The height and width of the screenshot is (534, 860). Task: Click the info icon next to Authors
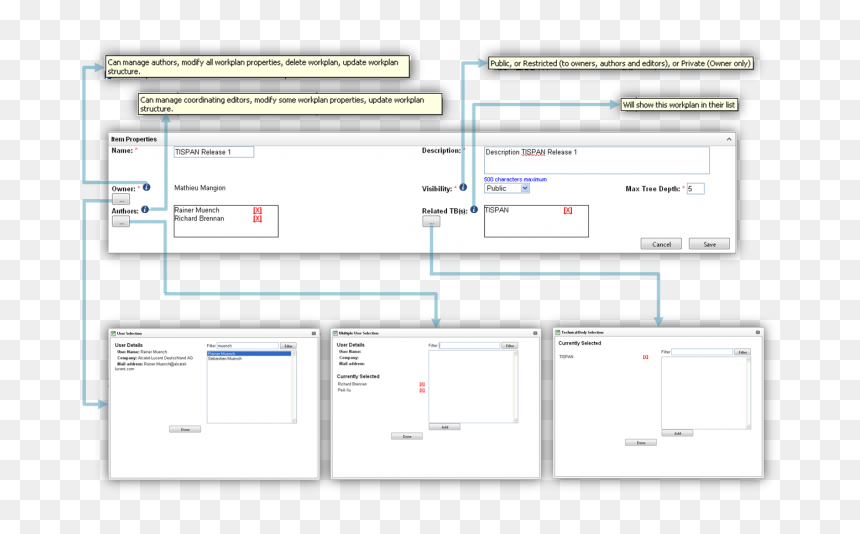point(145,209)
